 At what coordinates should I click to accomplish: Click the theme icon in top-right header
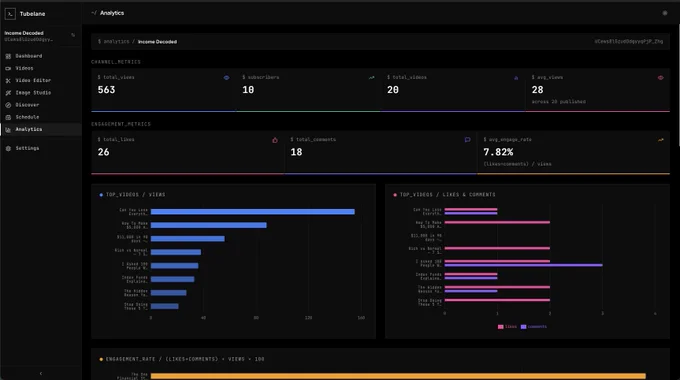[664, 13]
